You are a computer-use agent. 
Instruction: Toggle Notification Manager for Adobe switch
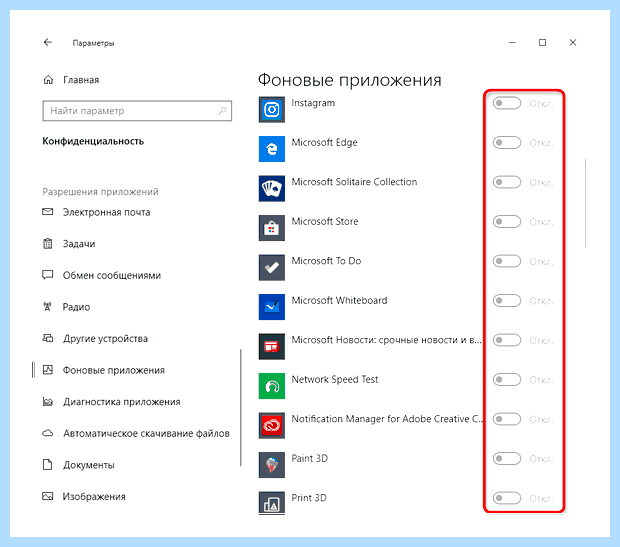click(x=507, y=419)
